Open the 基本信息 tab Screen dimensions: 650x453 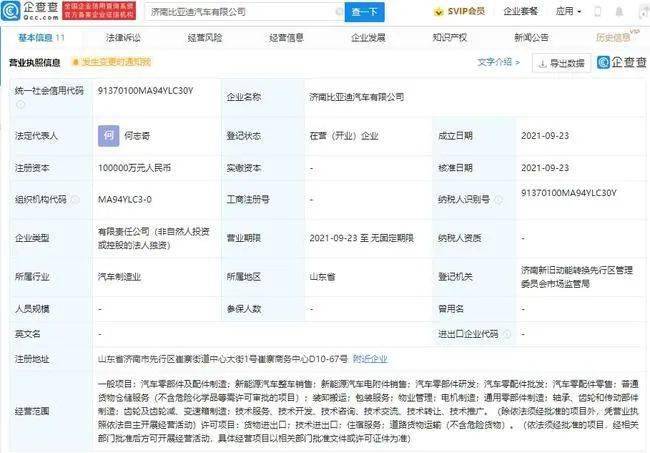(41, 38)
